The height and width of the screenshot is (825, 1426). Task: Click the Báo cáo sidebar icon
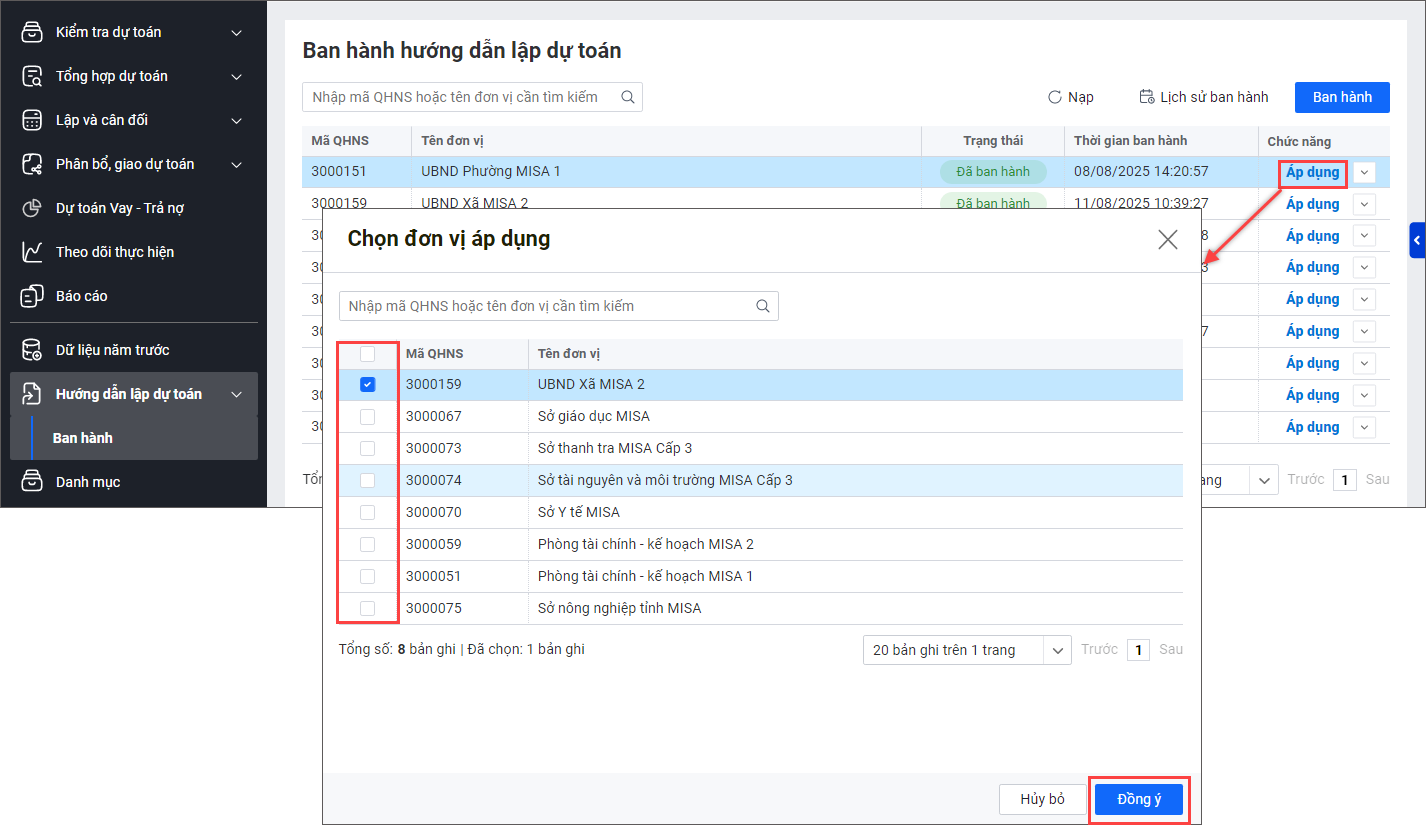(x=32, y=296)
